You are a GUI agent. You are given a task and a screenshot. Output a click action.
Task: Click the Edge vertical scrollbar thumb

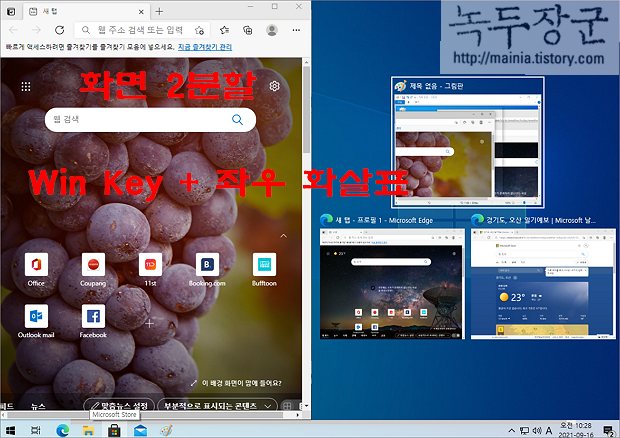click(306, 110)
